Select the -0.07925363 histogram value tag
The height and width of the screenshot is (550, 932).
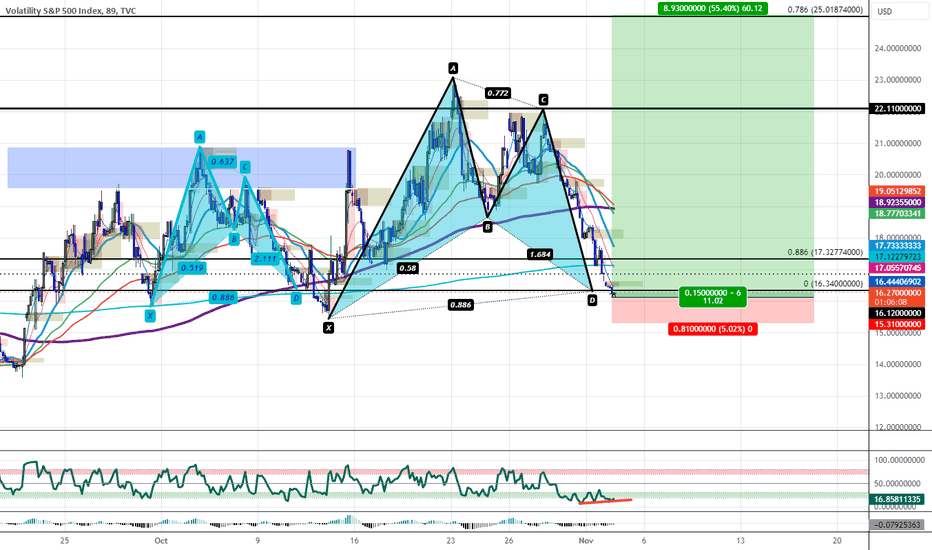[x=898, y=524]
